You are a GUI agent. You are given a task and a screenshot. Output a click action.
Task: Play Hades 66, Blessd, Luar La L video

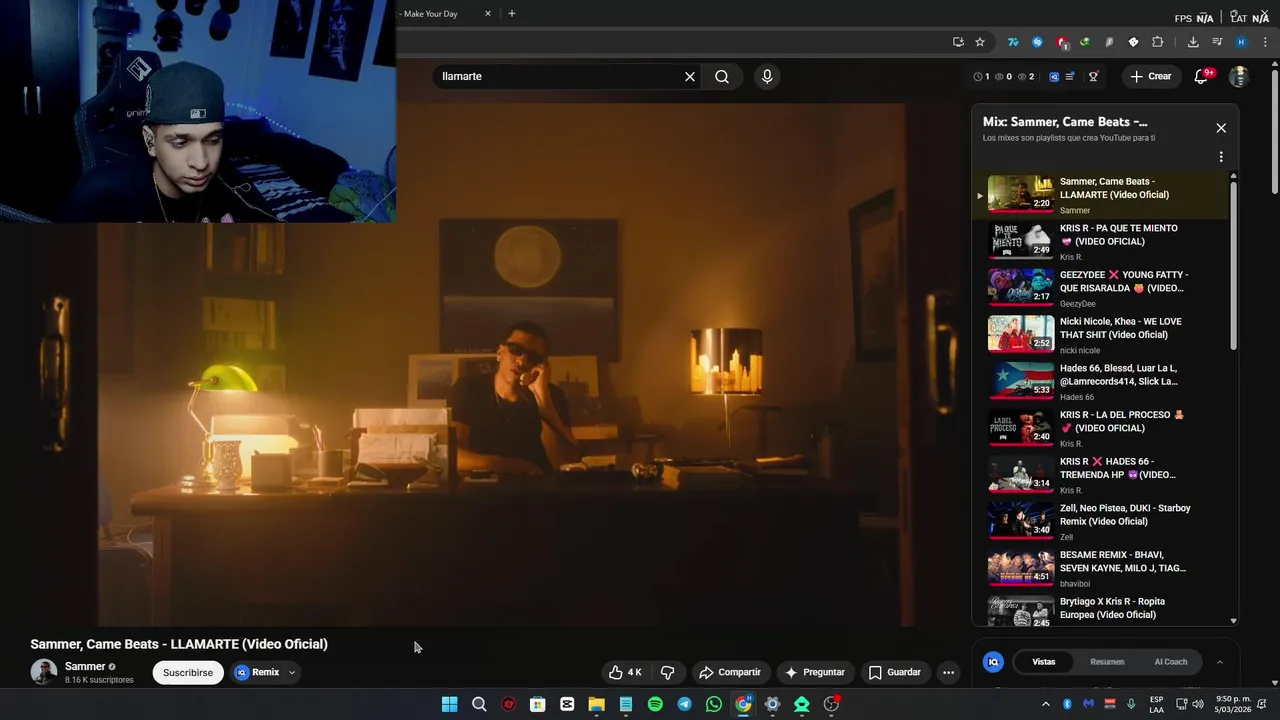tap(1100, 381)
